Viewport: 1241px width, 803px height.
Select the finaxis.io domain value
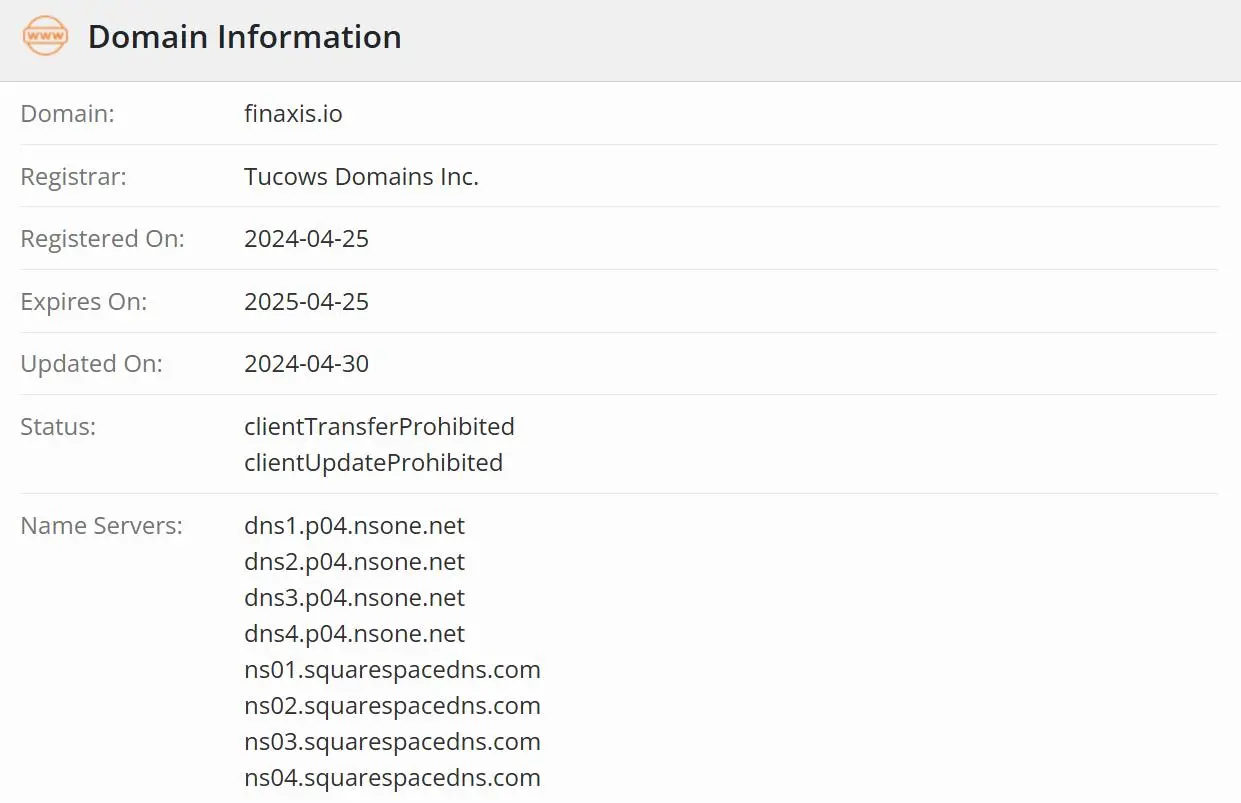click(x=293, y=114)
